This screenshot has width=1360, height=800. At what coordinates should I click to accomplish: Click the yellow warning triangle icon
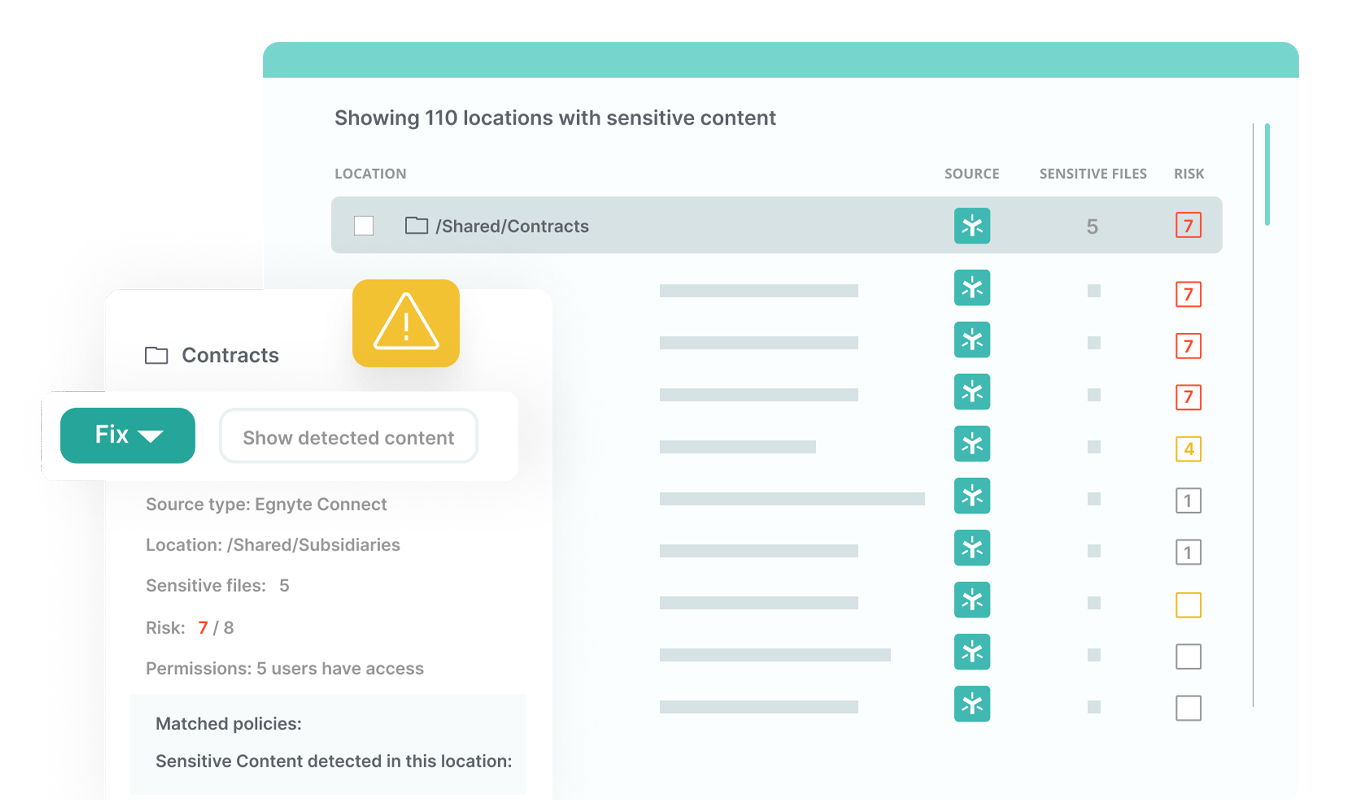[x=405, y=323]
